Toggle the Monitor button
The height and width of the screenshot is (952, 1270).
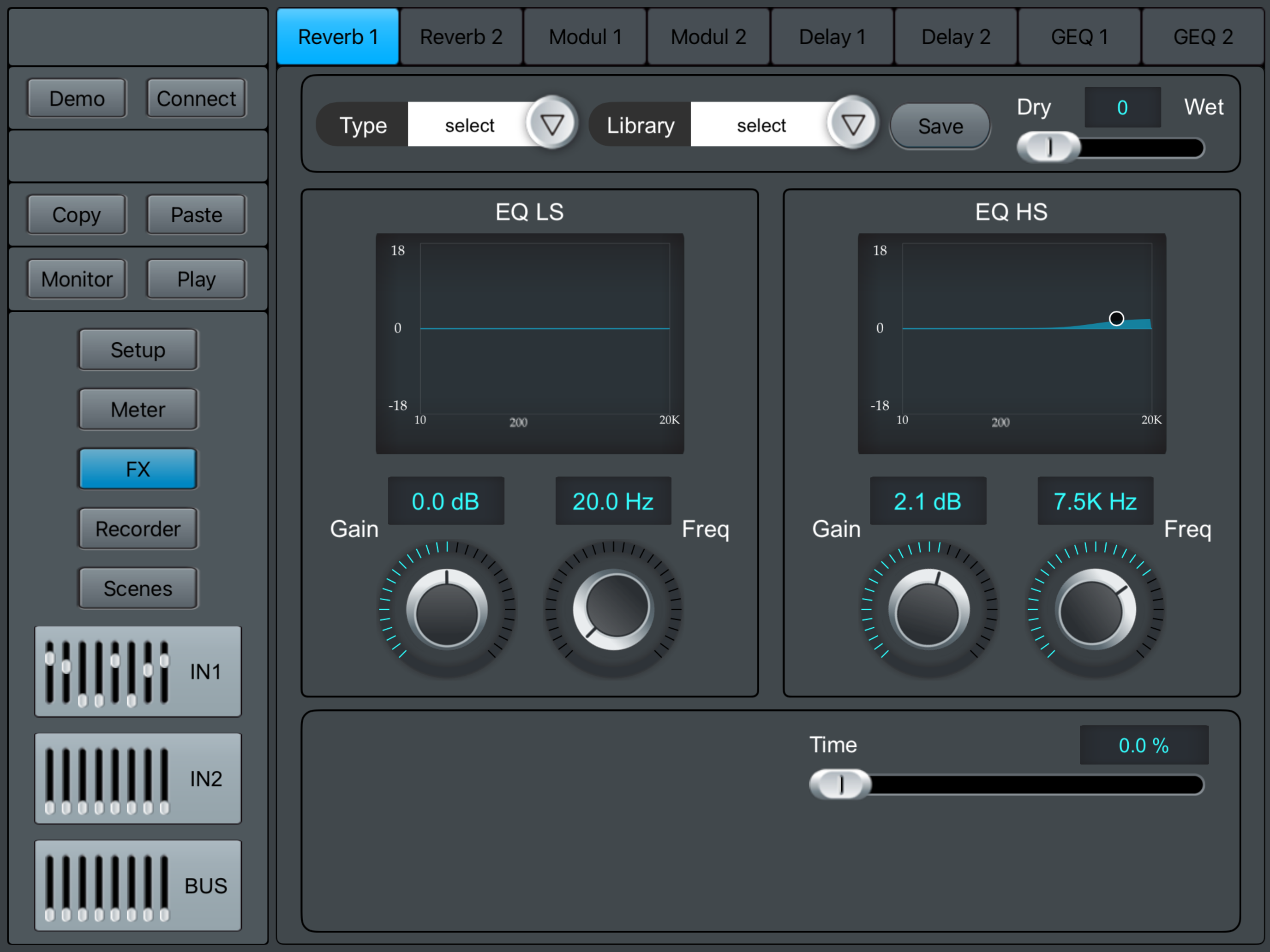[x=77, y=279]
